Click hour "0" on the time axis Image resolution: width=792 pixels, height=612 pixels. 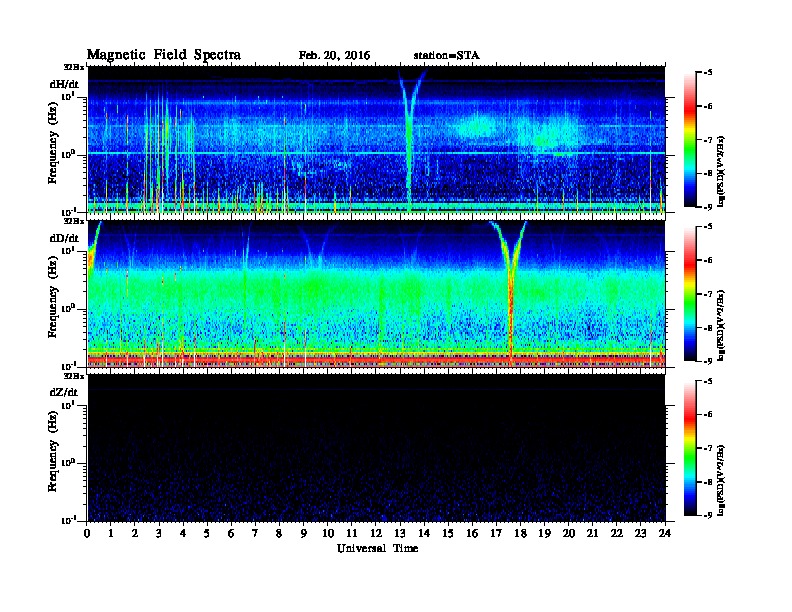point(87,533)
